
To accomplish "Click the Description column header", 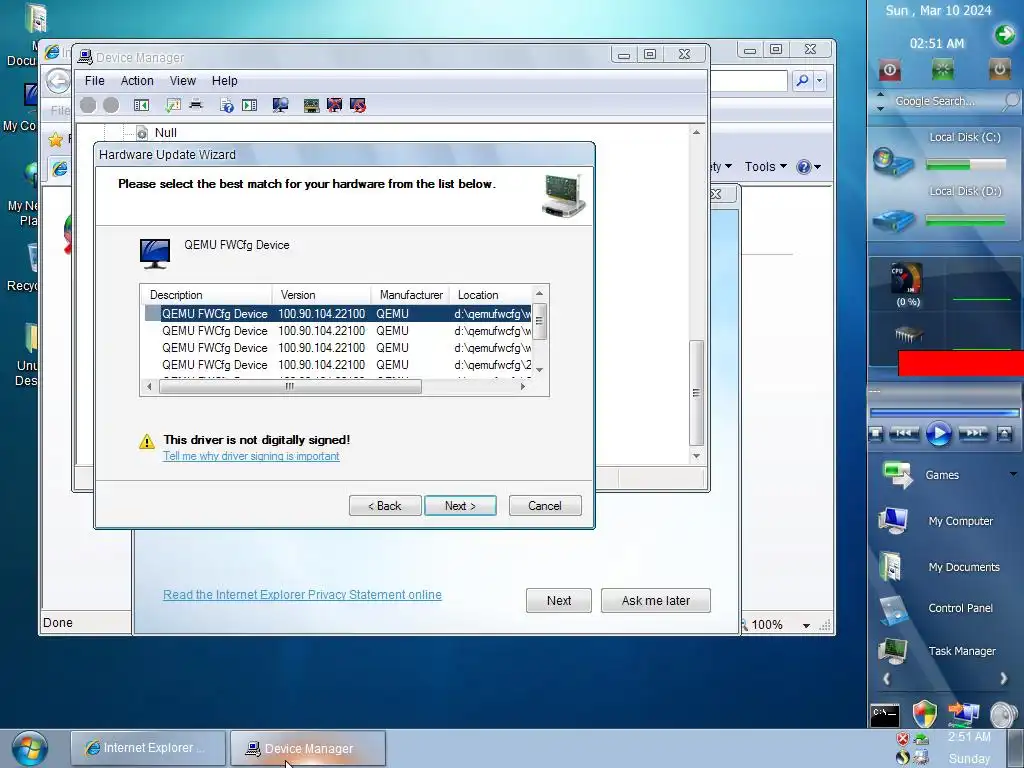I will [x=206, y=295].
